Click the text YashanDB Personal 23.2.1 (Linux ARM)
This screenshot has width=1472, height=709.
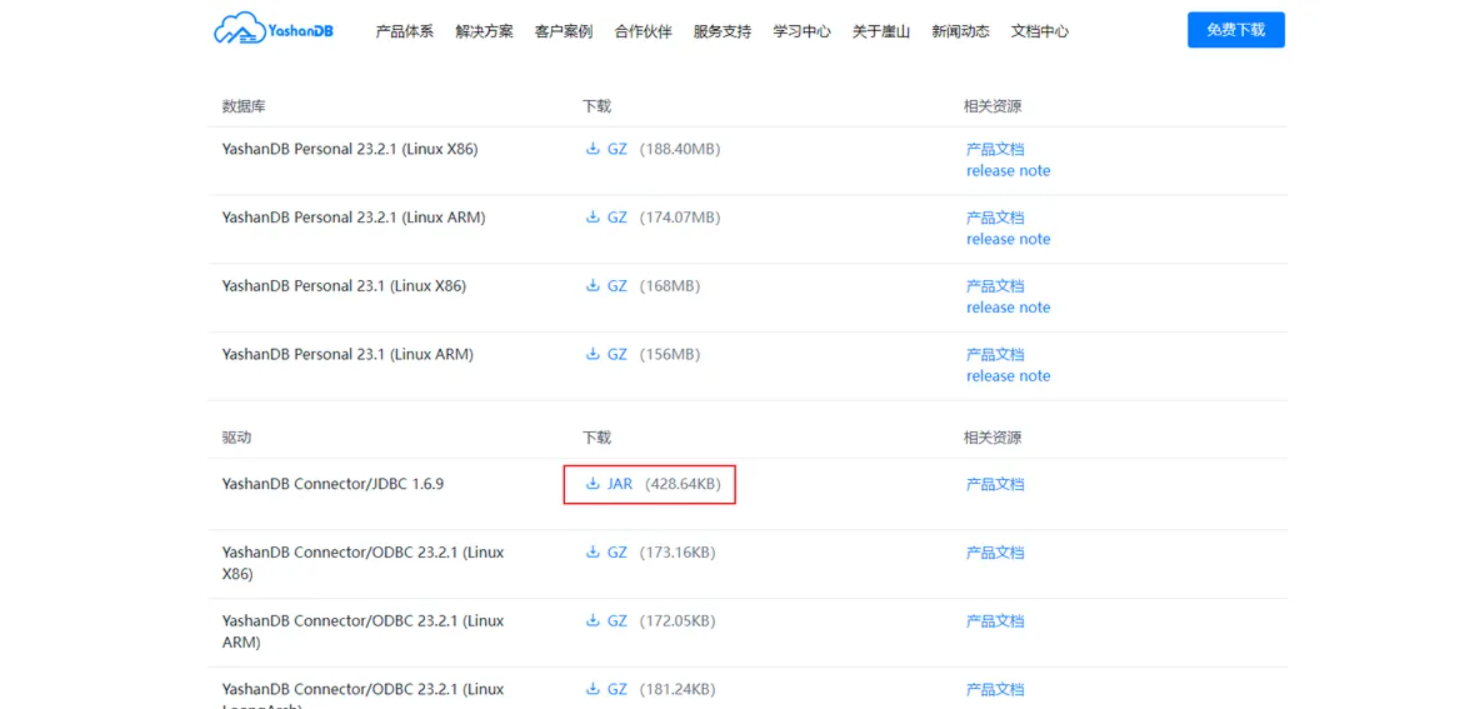tap(354, 217)
